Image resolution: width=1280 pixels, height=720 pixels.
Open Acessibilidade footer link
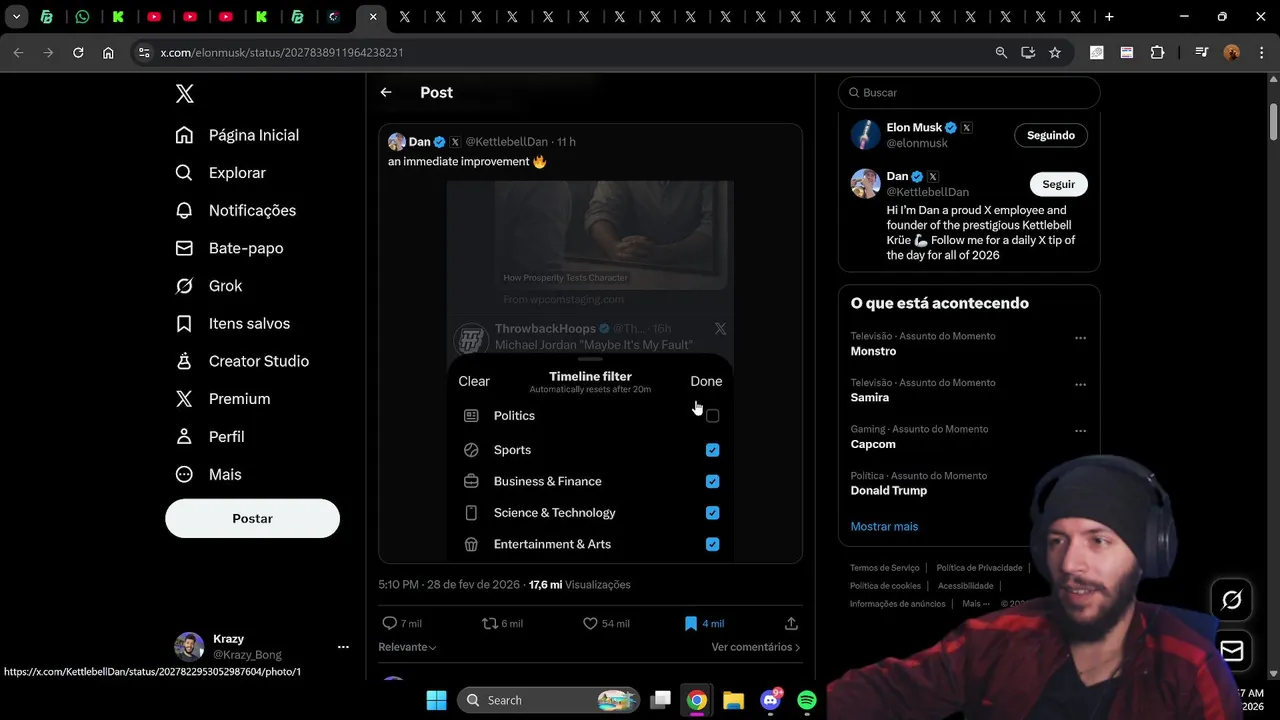pyautogui.click(x=965, y=586)
